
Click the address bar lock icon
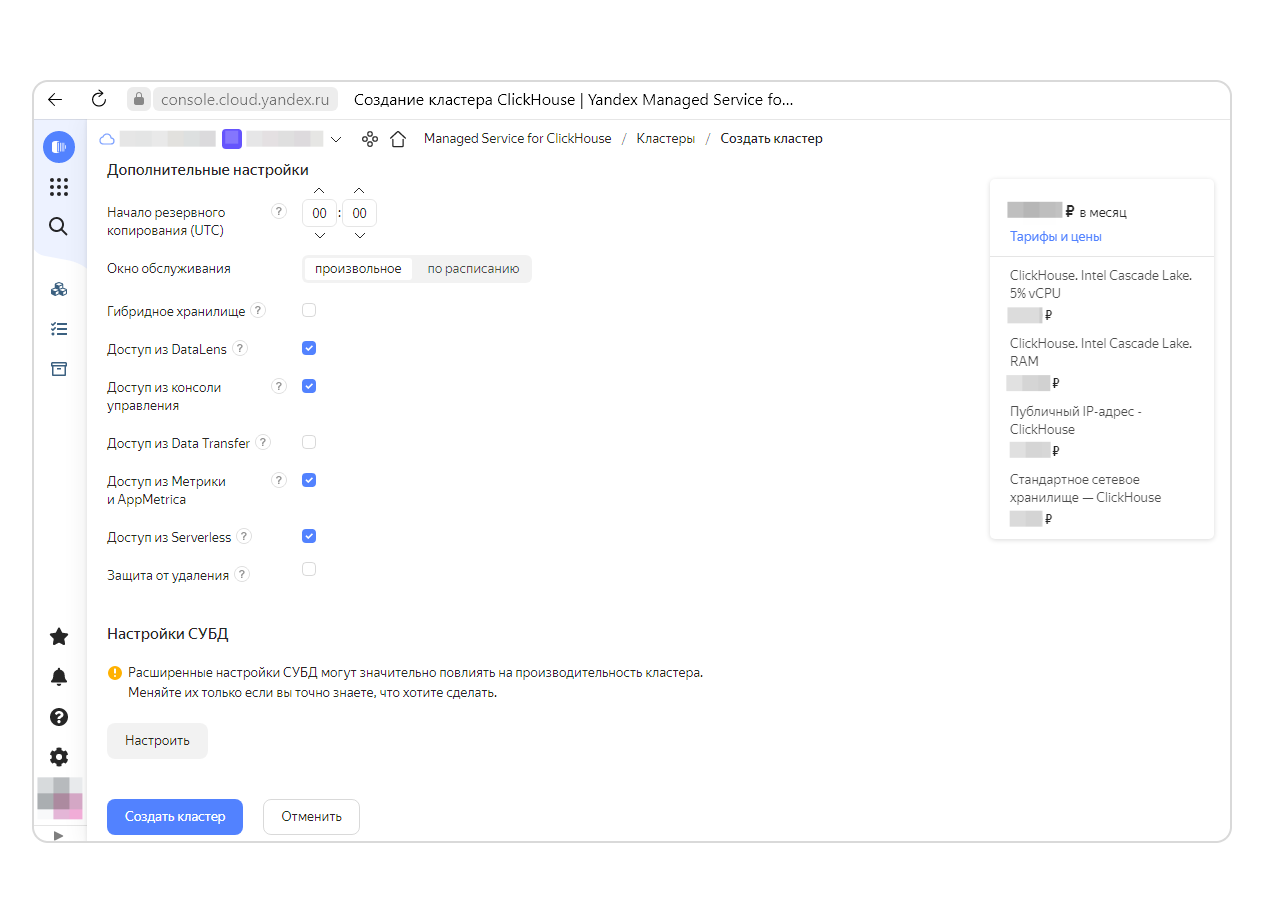[x=138, y=99]
